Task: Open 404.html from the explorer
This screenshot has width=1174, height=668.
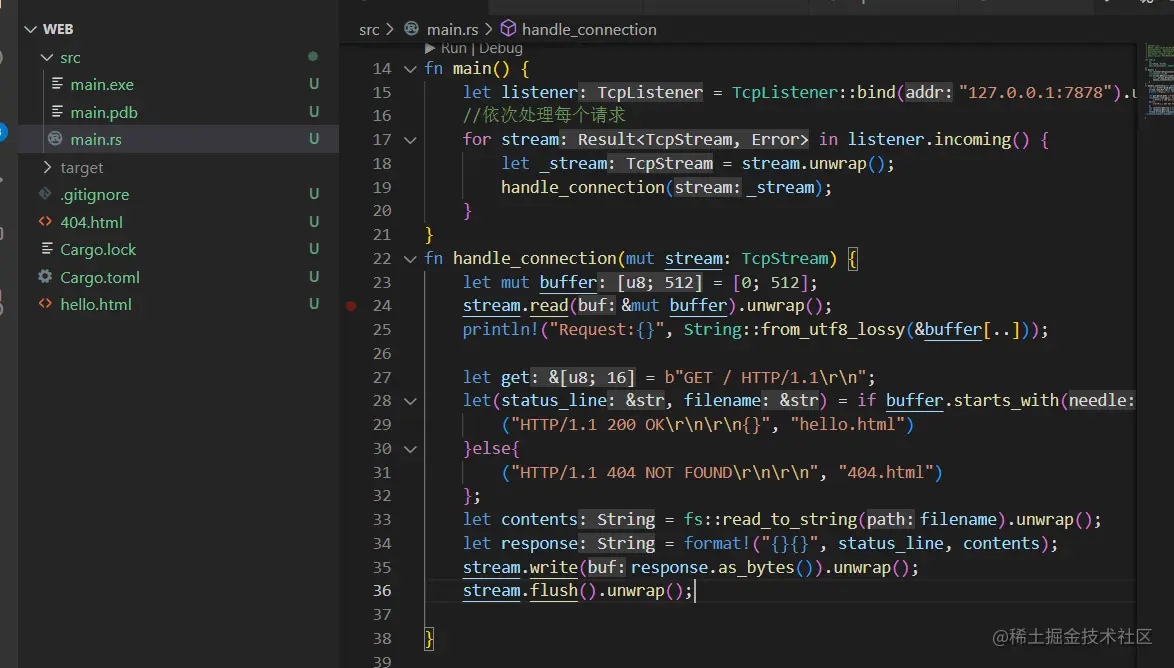Action: (x=91, y=222)
